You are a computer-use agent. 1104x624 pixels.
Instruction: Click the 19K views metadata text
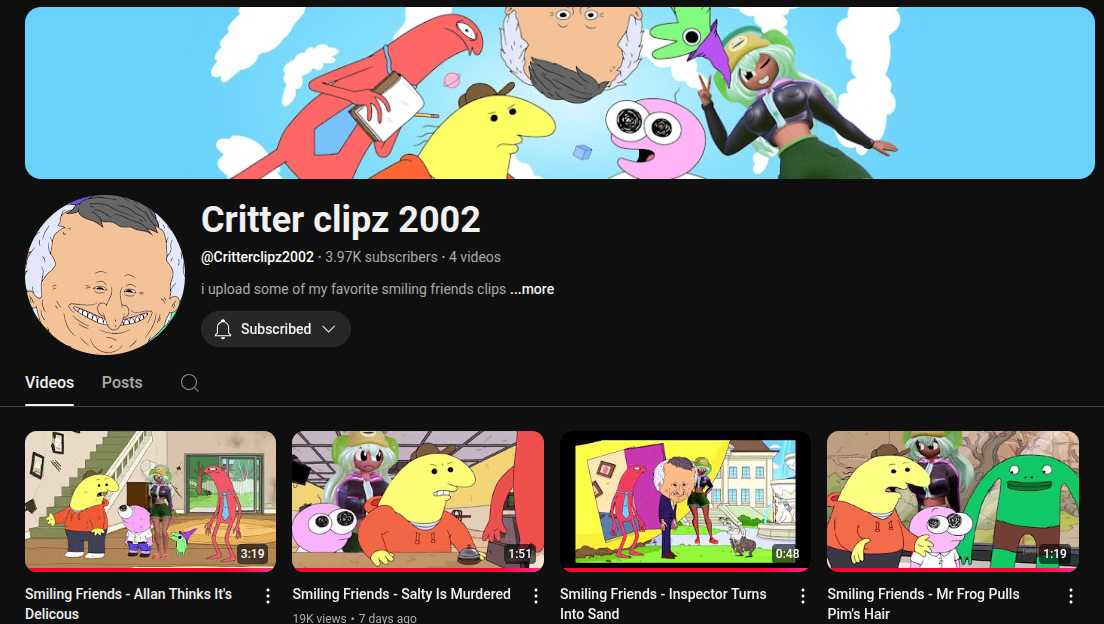tap(320, 618)
